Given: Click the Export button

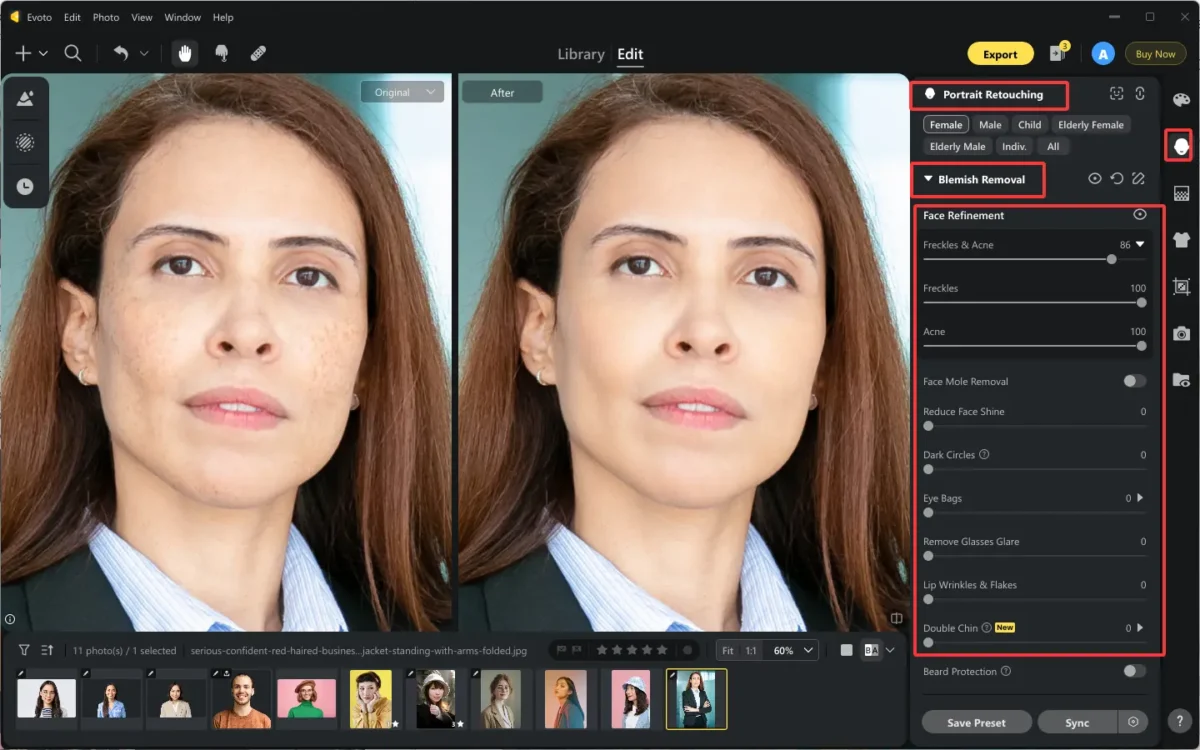Looking at the screenshot, I should pos(1000,54).
